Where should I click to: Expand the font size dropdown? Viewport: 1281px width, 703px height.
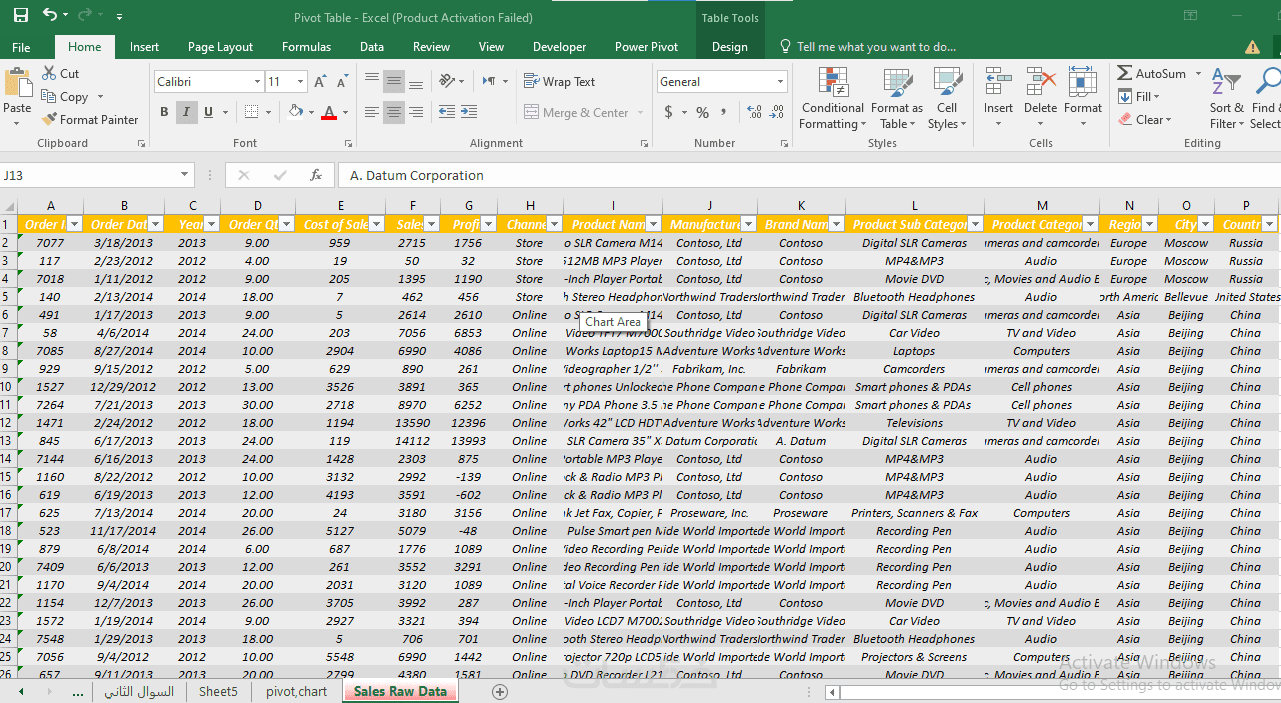pyautogui.click(x=300, y=82)
